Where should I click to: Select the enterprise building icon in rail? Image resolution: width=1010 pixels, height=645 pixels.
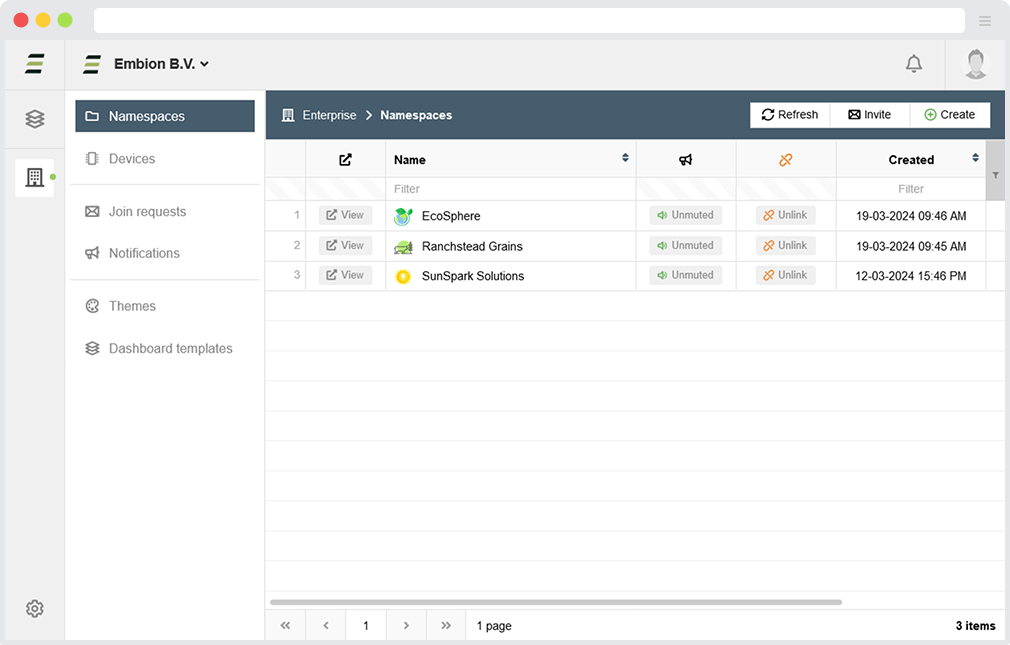[35, 178]
